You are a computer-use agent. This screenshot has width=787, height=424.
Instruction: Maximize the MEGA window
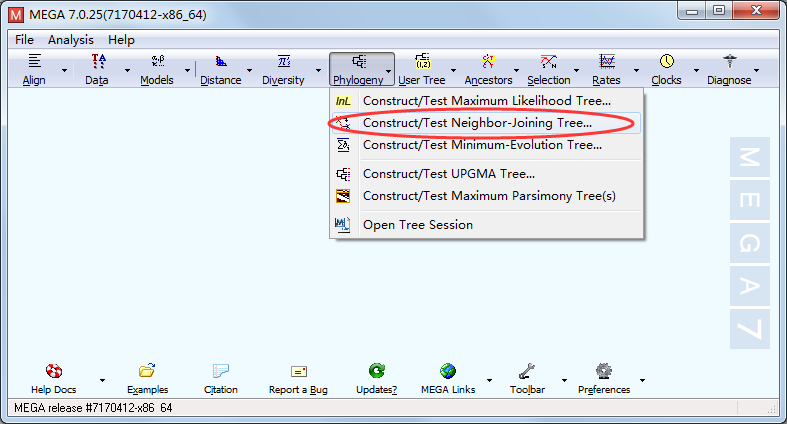coord(719,11)
